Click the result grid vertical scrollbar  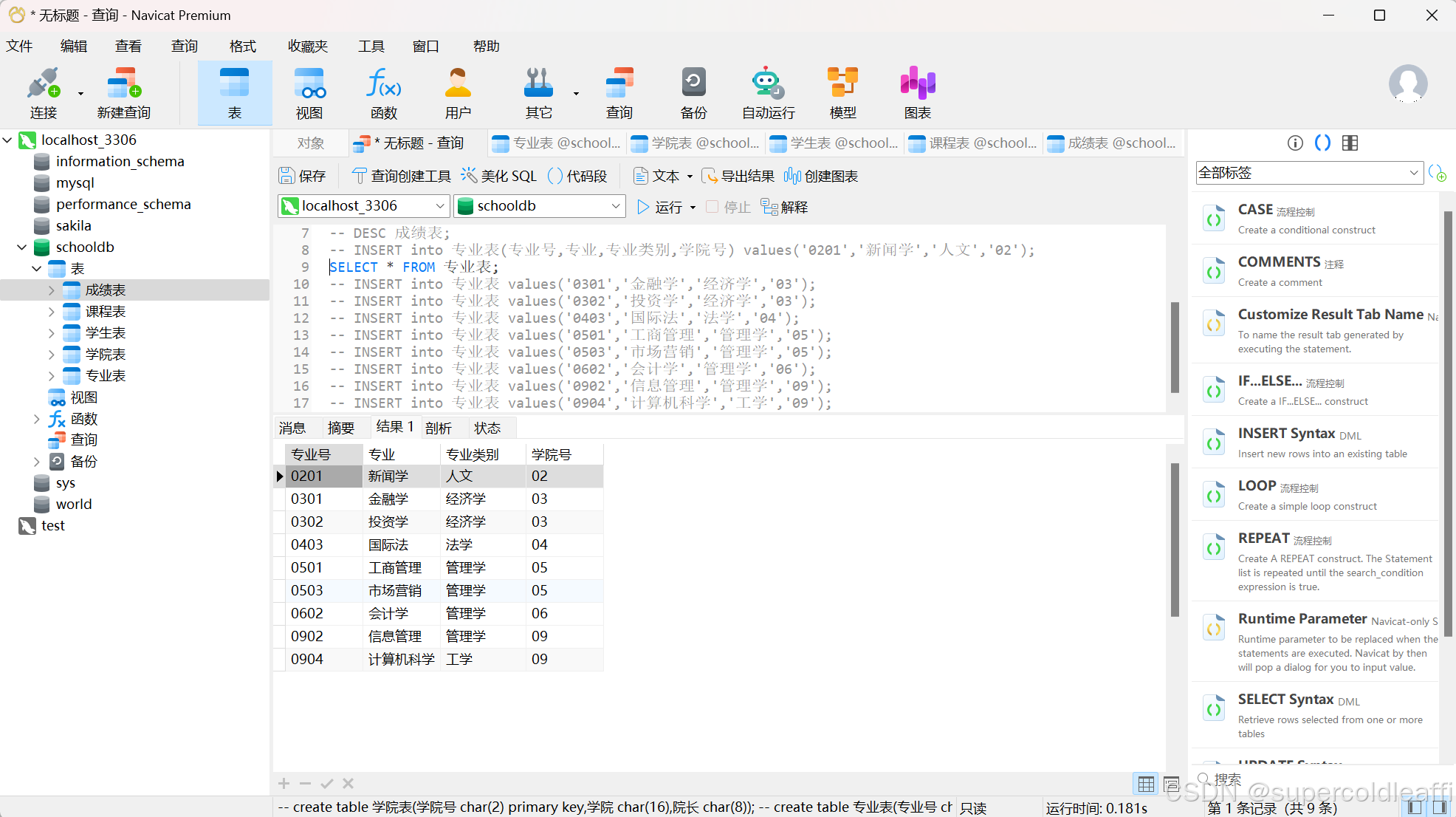[x=1175, y=539]
